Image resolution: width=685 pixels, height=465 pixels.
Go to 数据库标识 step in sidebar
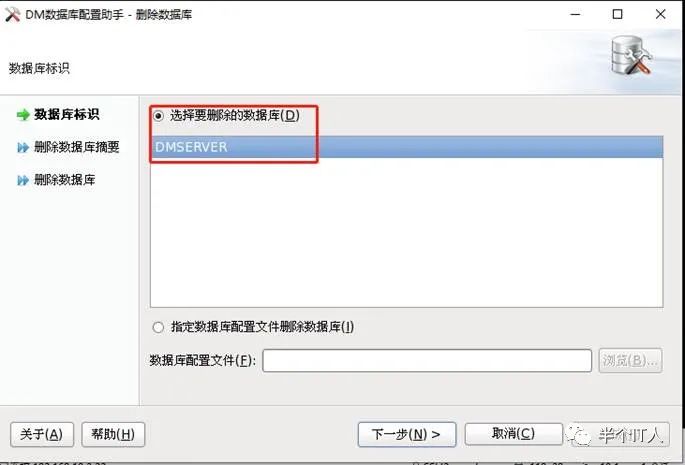pyautogui.click(x=67, y=115)
